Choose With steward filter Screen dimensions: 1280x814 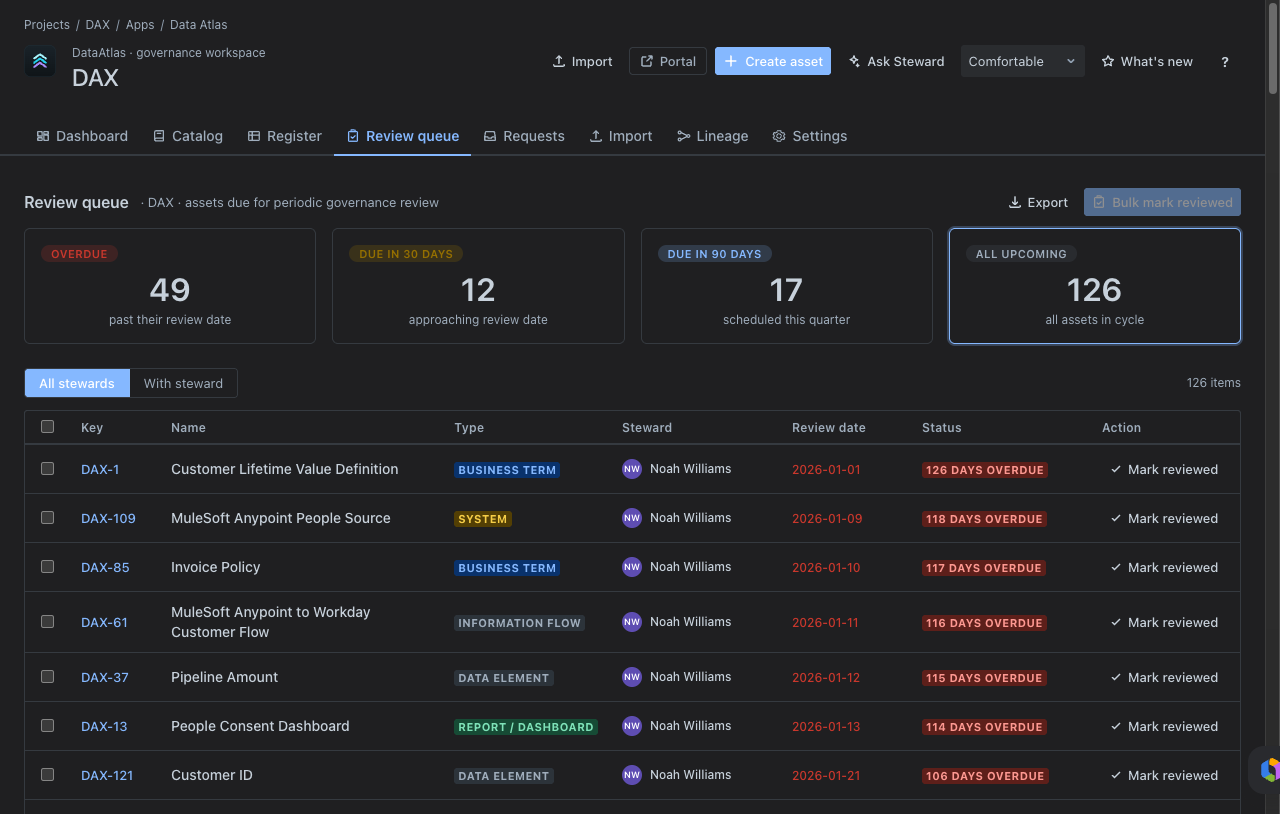click(183, 383)
